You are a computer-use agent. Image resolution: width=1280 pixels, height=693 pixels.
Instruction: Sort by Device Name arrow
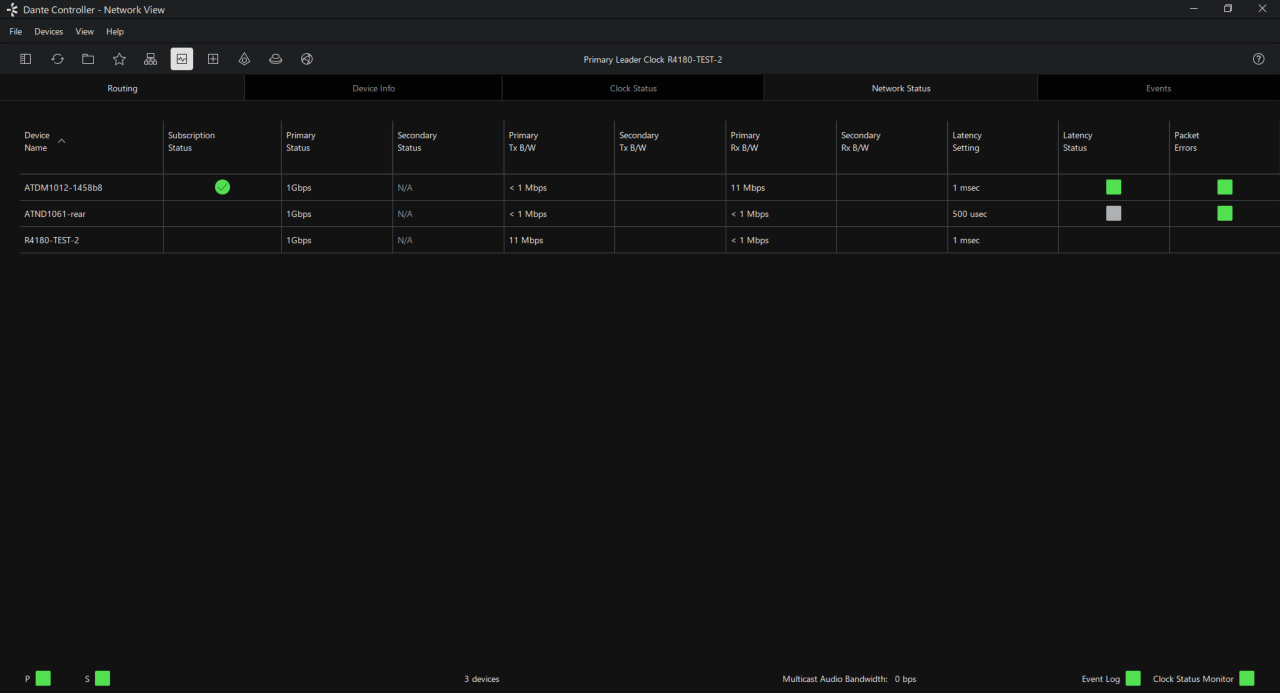62,141
